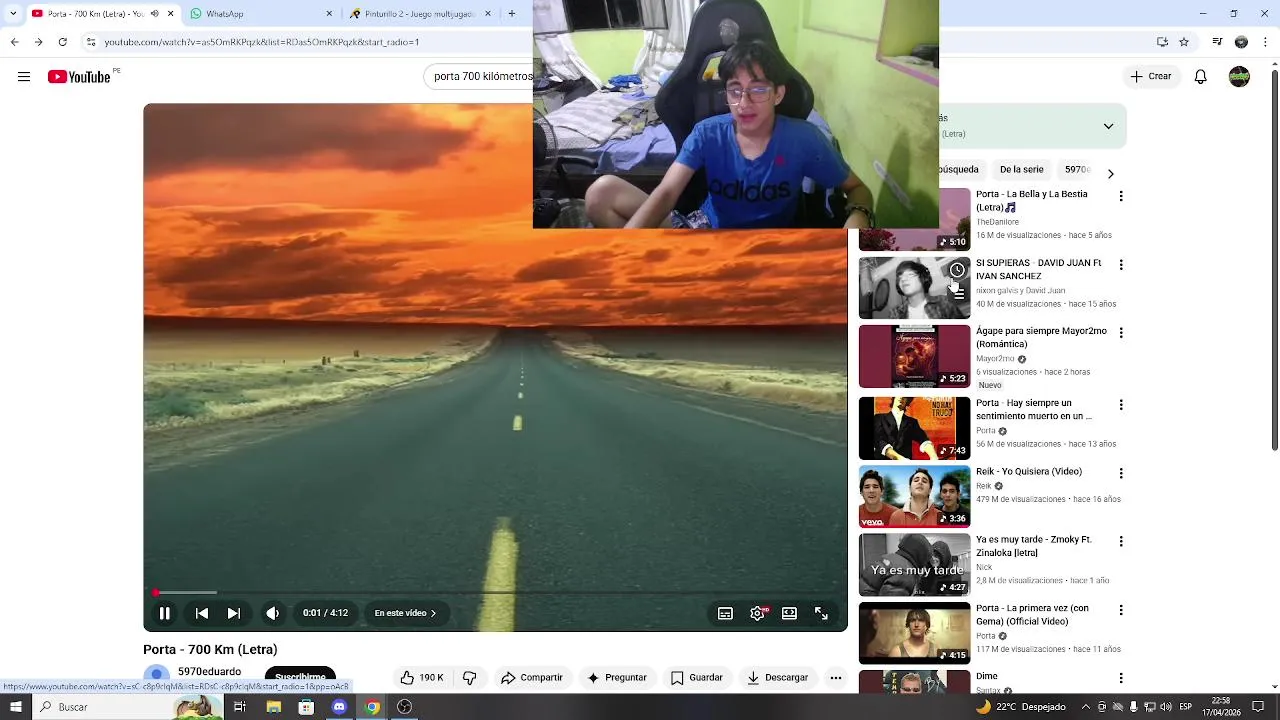Open options for 'Porta - Hay siempre un sentimiento'

(x=1121, y=405)
